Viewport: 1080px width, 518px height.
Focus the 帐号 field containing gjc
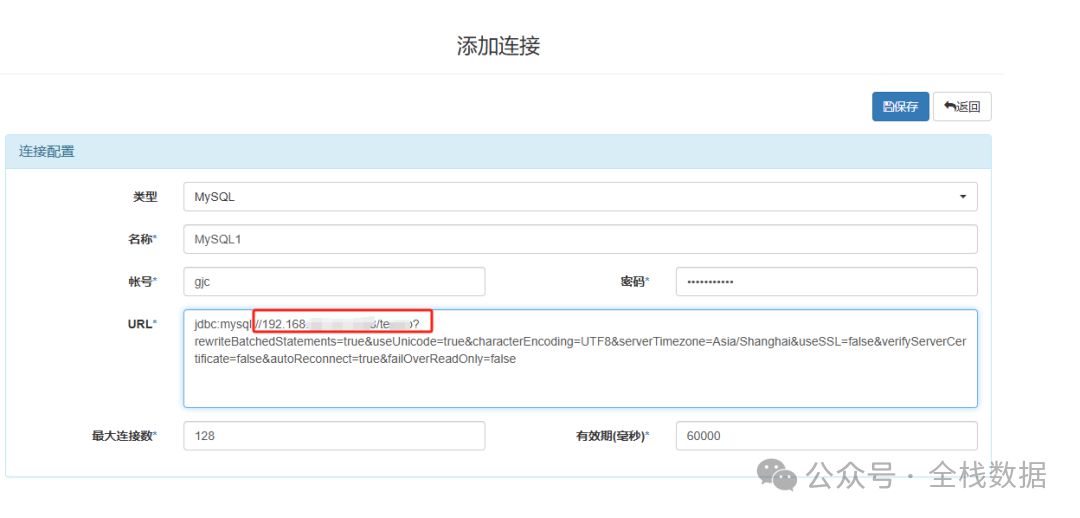pos(334,282)
